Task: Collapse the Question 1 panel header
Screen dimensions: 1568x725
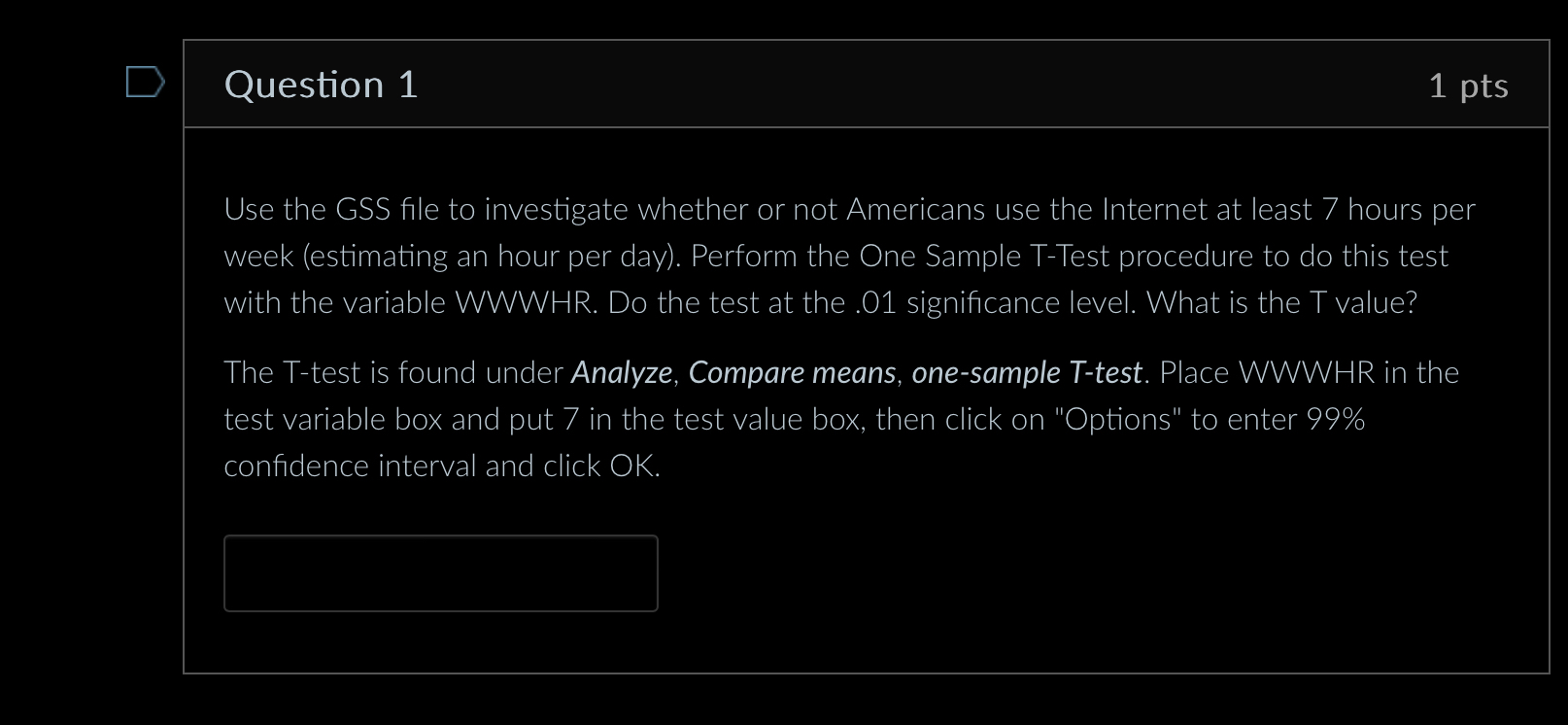Action: (865, 85)
